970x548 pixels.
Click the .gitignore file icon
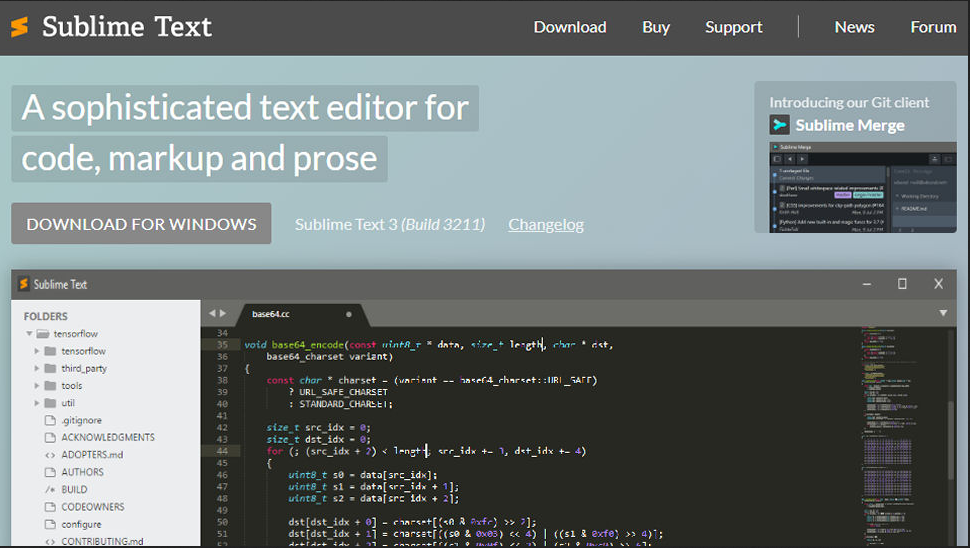50,420
